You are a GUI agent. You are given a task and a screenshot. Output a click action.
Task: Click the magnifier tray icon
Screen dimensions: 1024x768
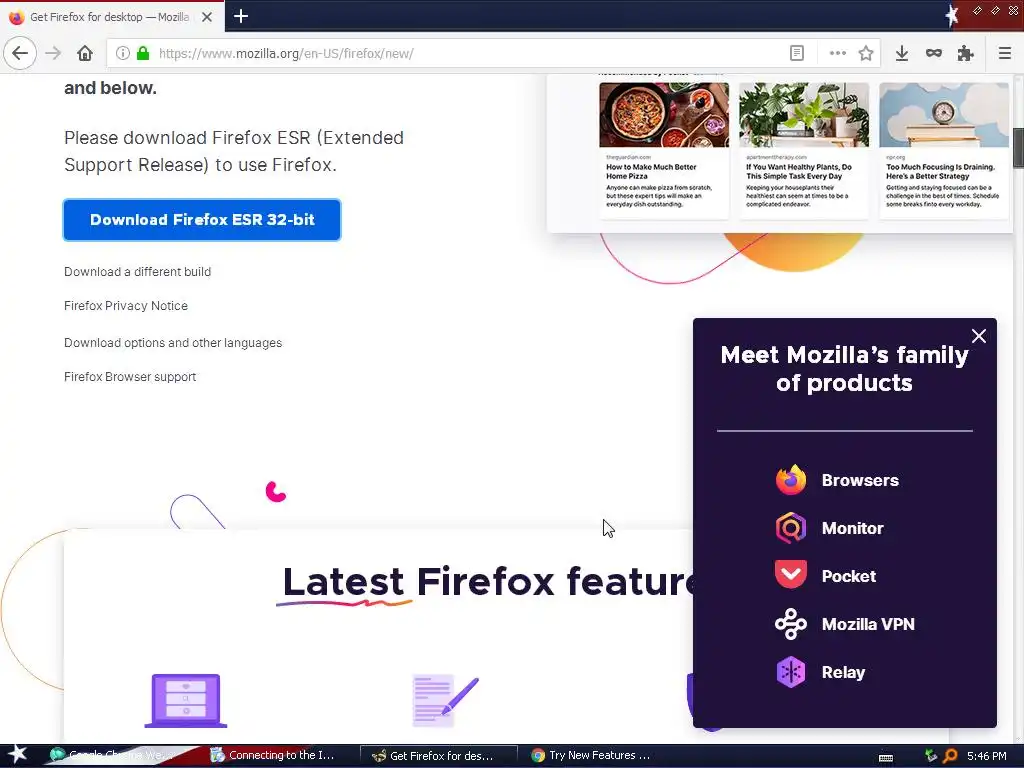tap(951, 756)
